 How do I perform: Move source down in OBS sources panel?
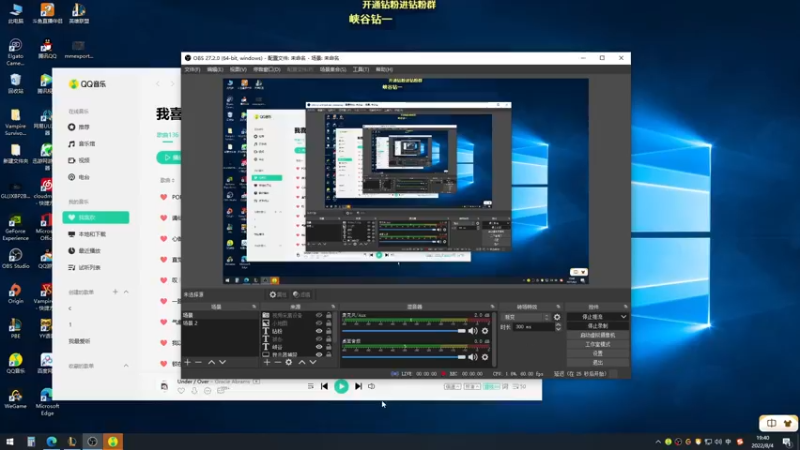pyautogui.click(x=313, y=362)
